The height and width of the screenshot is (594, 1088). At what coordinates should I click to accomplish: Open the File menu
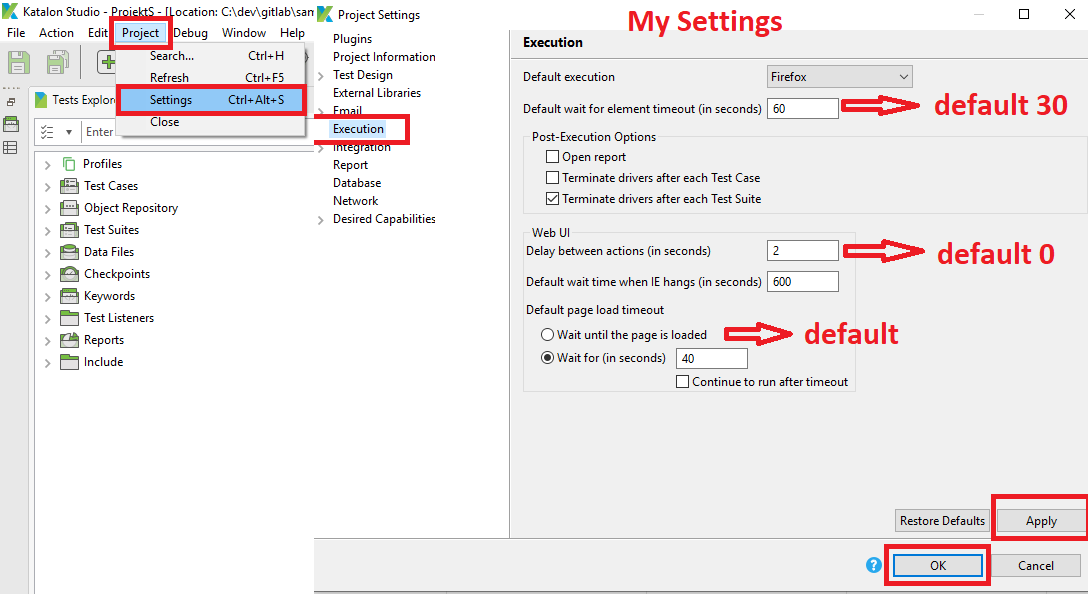point(16,33)
